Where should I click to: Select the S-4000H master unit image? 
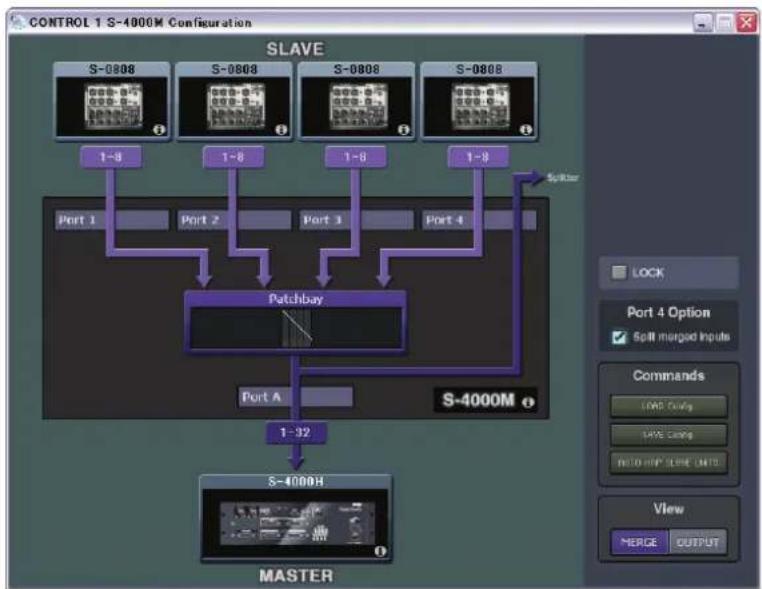pyautogui.click(x=295, y=519)
